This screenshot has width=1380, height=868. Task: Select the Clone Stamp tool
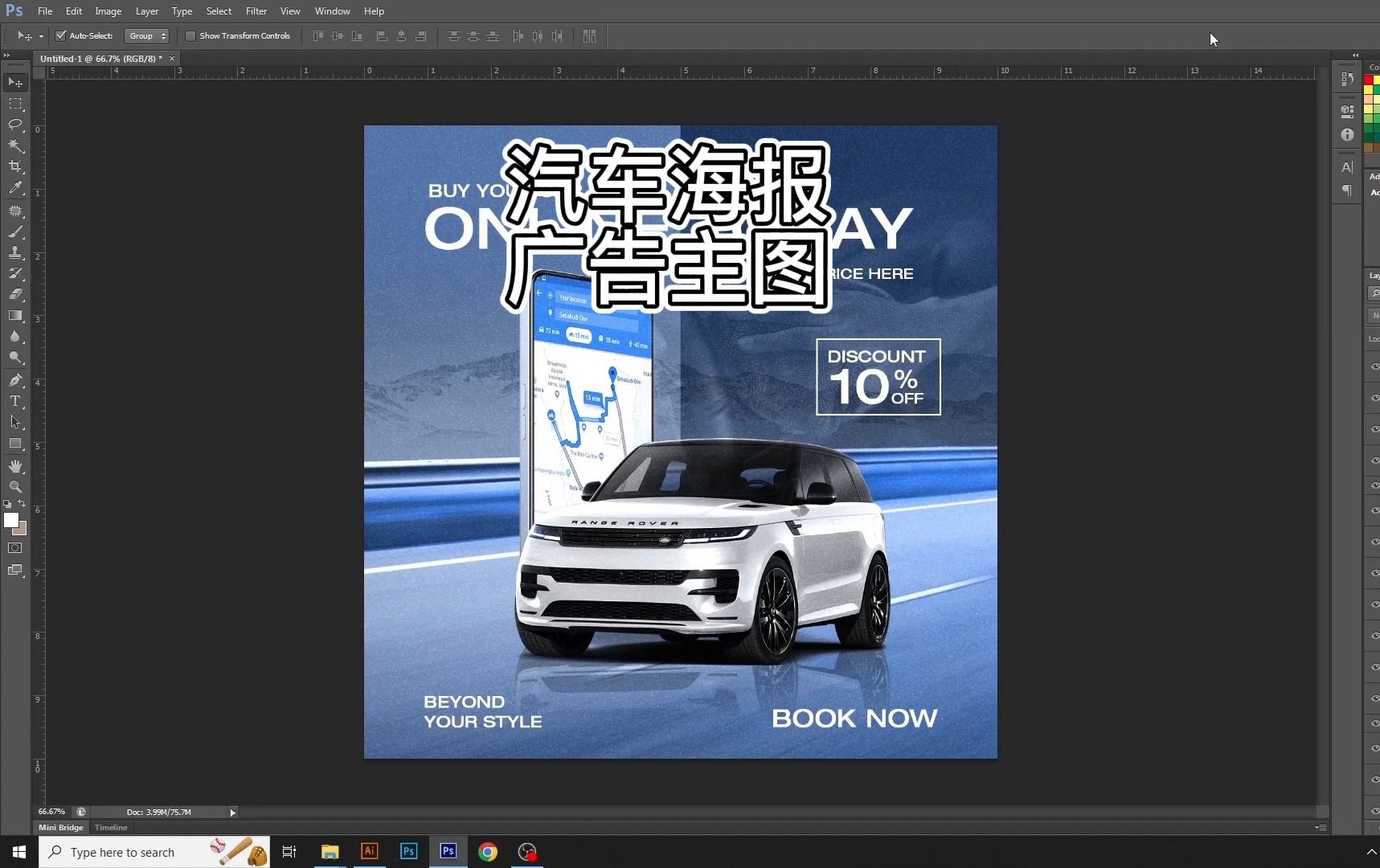15,252
